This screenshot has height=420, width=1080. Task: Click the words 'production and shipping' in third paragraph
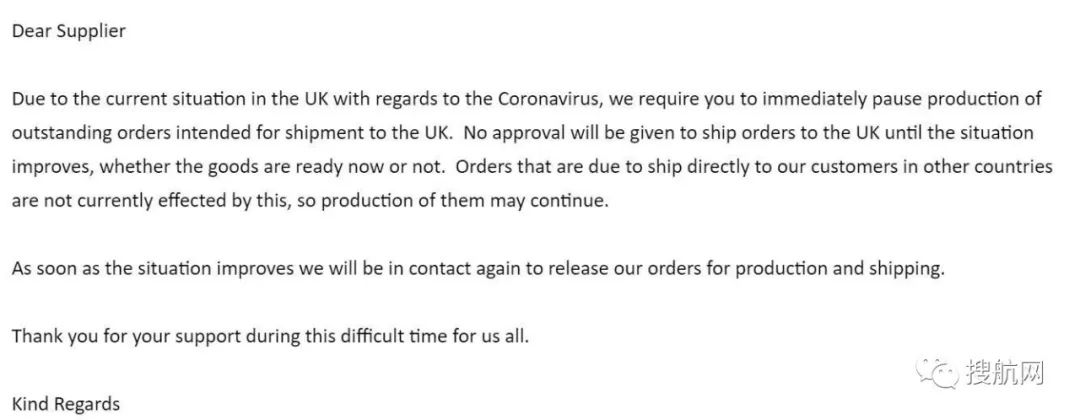coord(840,269)
